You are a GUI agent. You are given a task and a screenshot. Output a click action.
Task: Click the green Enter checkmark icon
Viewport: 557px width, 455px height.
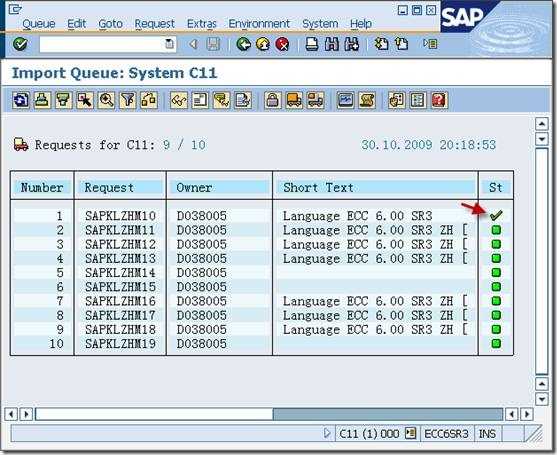20,44
